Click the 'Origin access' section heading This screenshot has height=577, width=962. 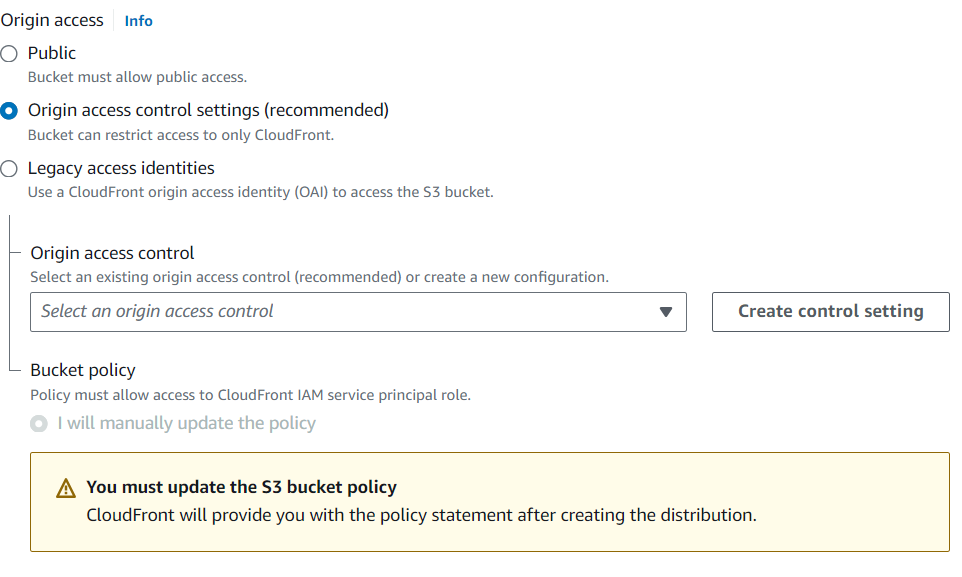(52, 20)
